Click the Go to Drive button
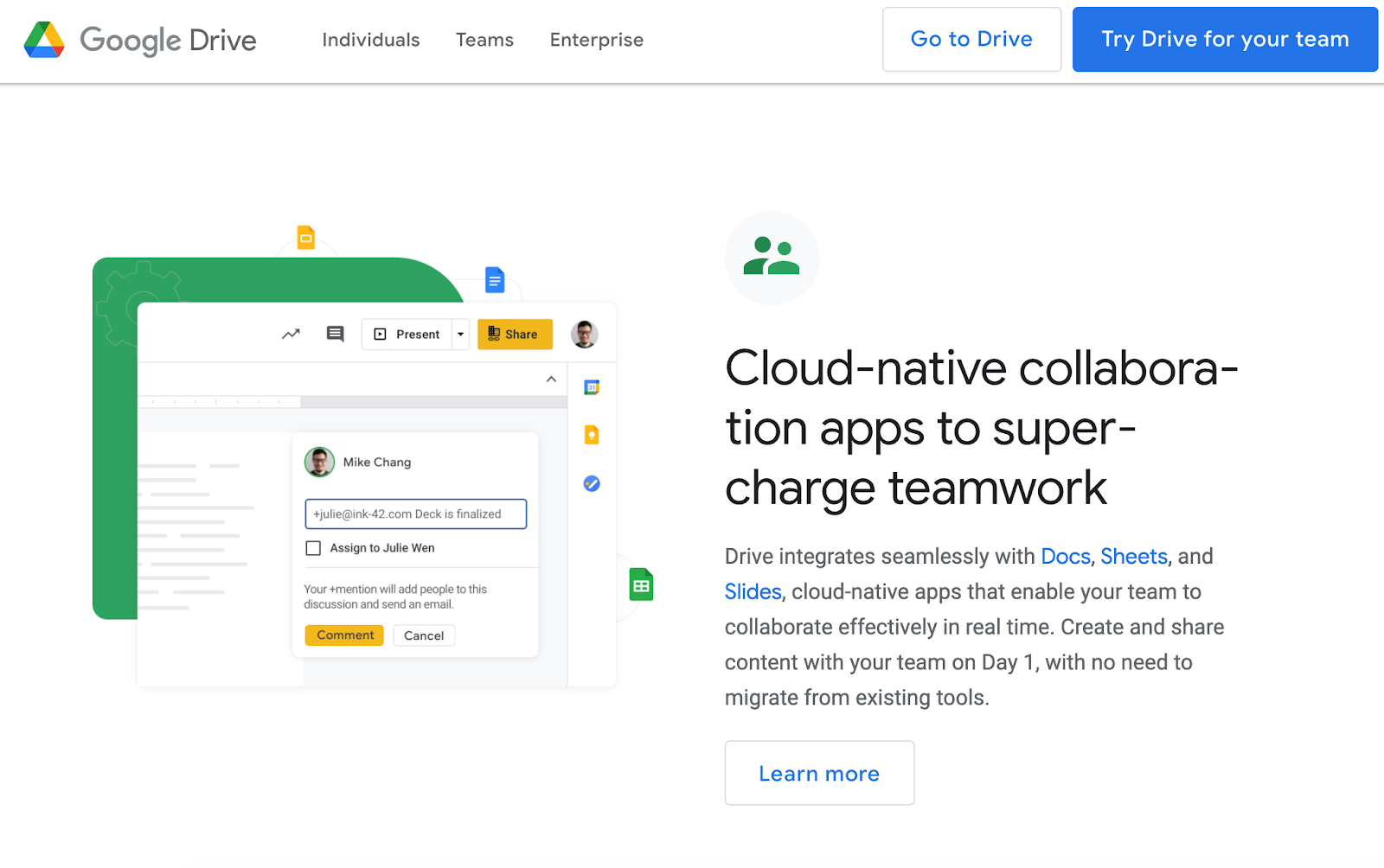Viewport: 1384px width, 868px height. click(971, 40)
